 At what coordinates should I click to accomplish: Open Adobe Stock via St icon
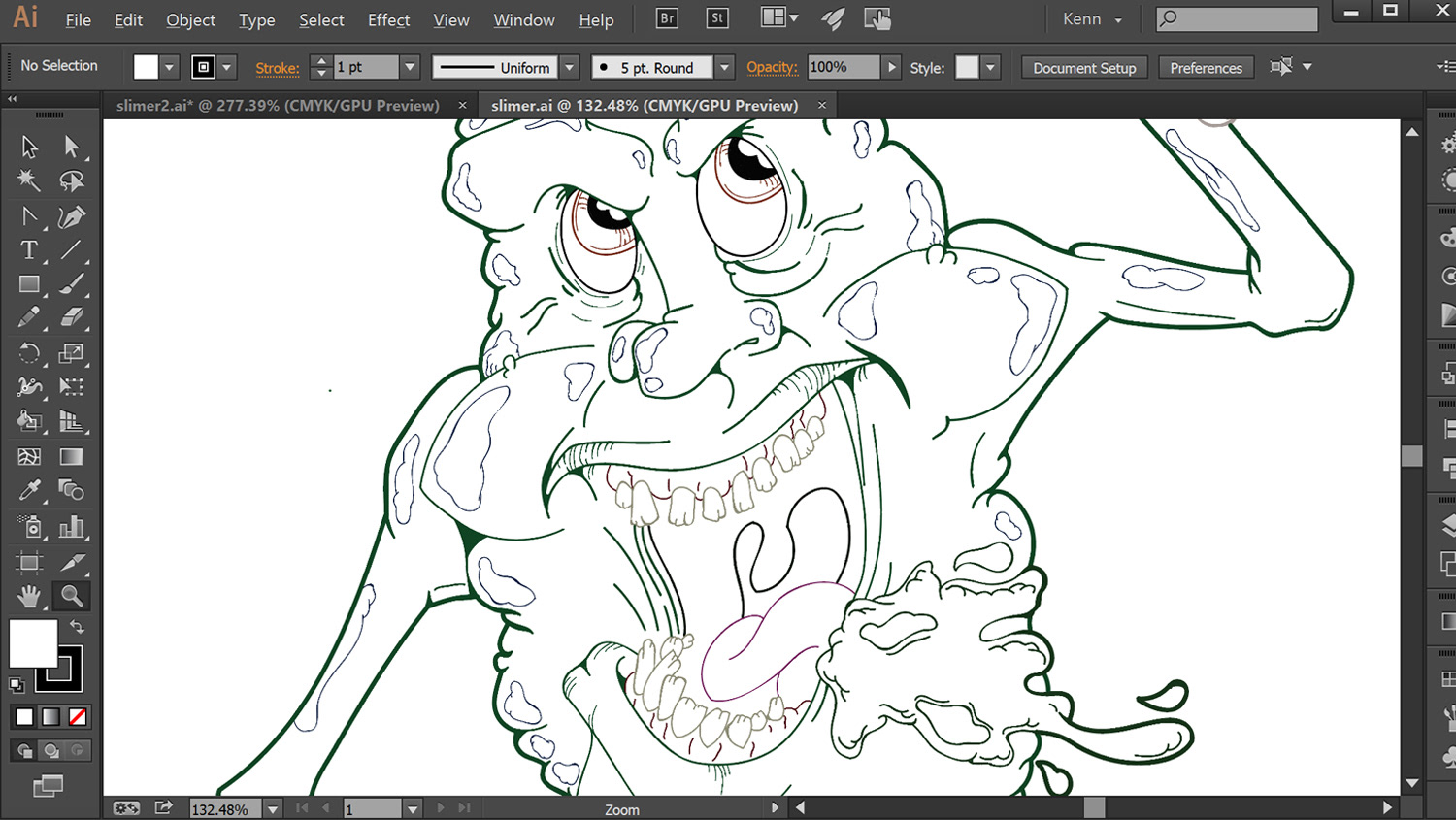[x=717, y=18]
